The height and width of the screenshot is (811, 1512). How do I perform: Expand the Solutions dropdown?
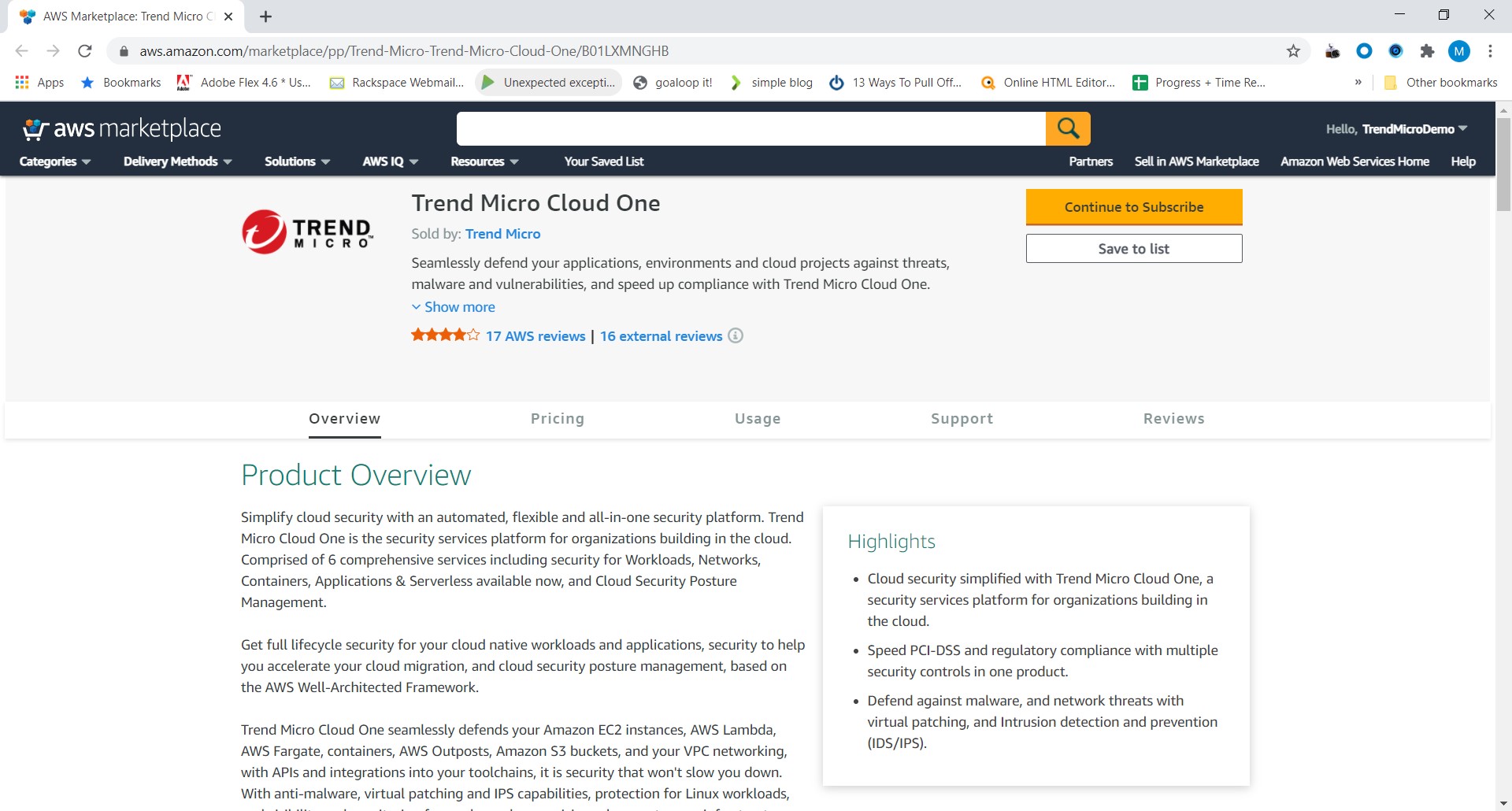pyautogui.click(x=297, y=161)
